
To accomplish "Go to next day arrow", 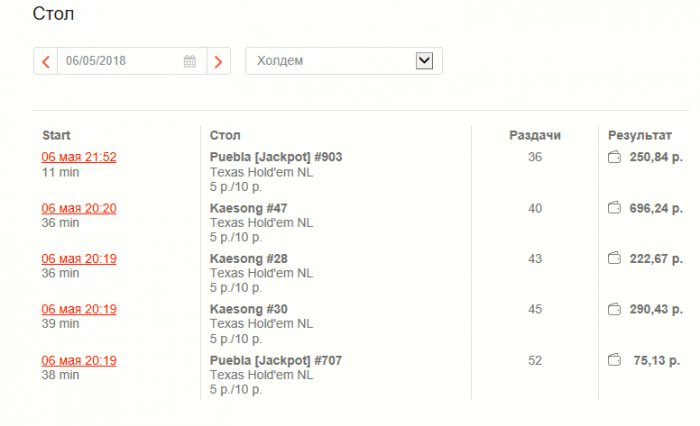I will coord(218,61).
